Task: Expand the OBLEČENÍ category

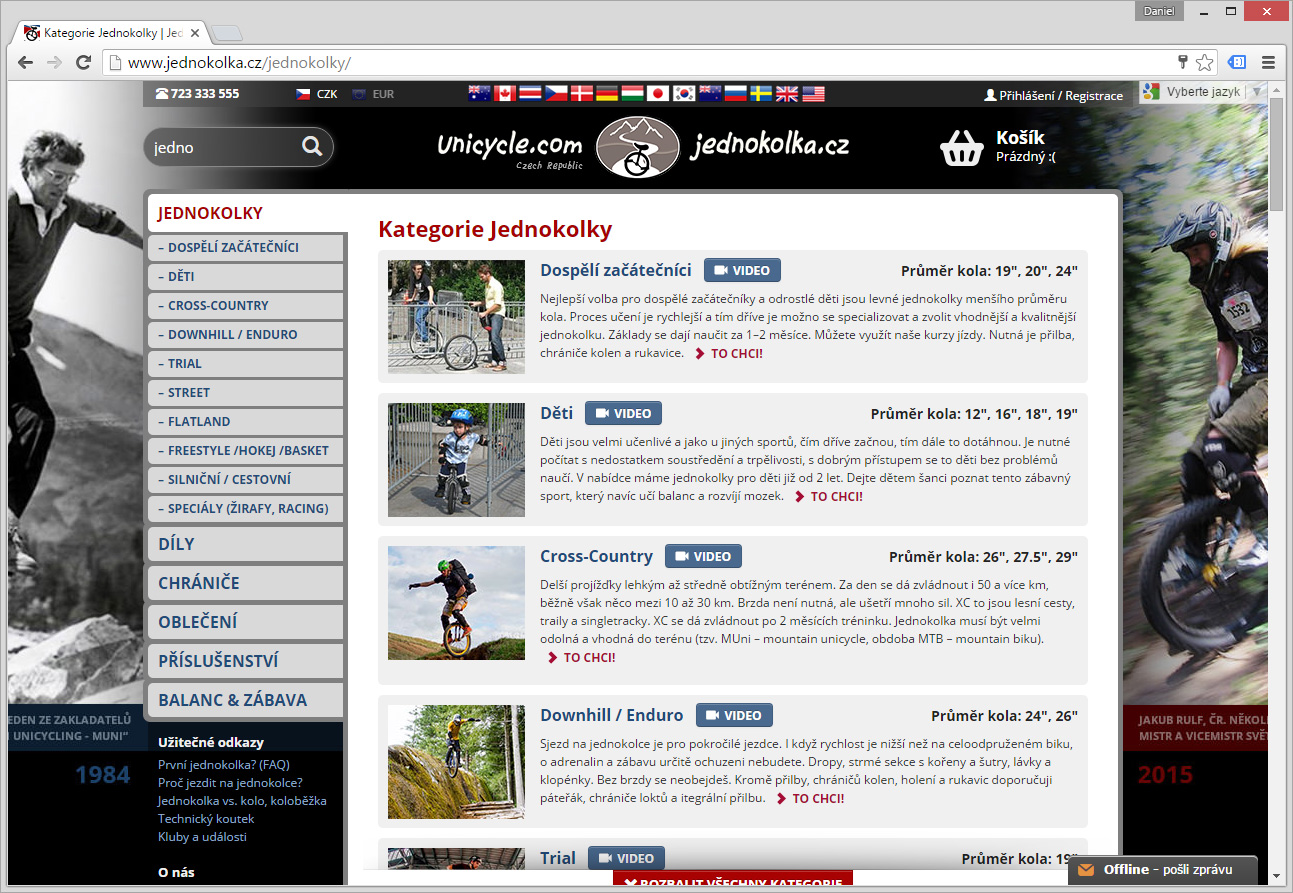Action: 246,622
